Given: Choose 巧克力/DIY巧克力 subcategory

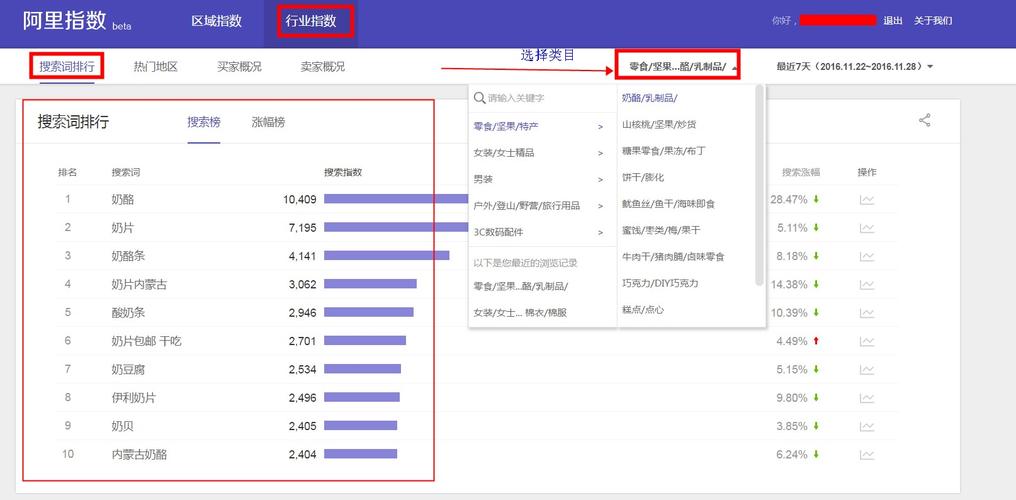Looking at the screenshot, I should pyautogui.click(x=660, y=283).
